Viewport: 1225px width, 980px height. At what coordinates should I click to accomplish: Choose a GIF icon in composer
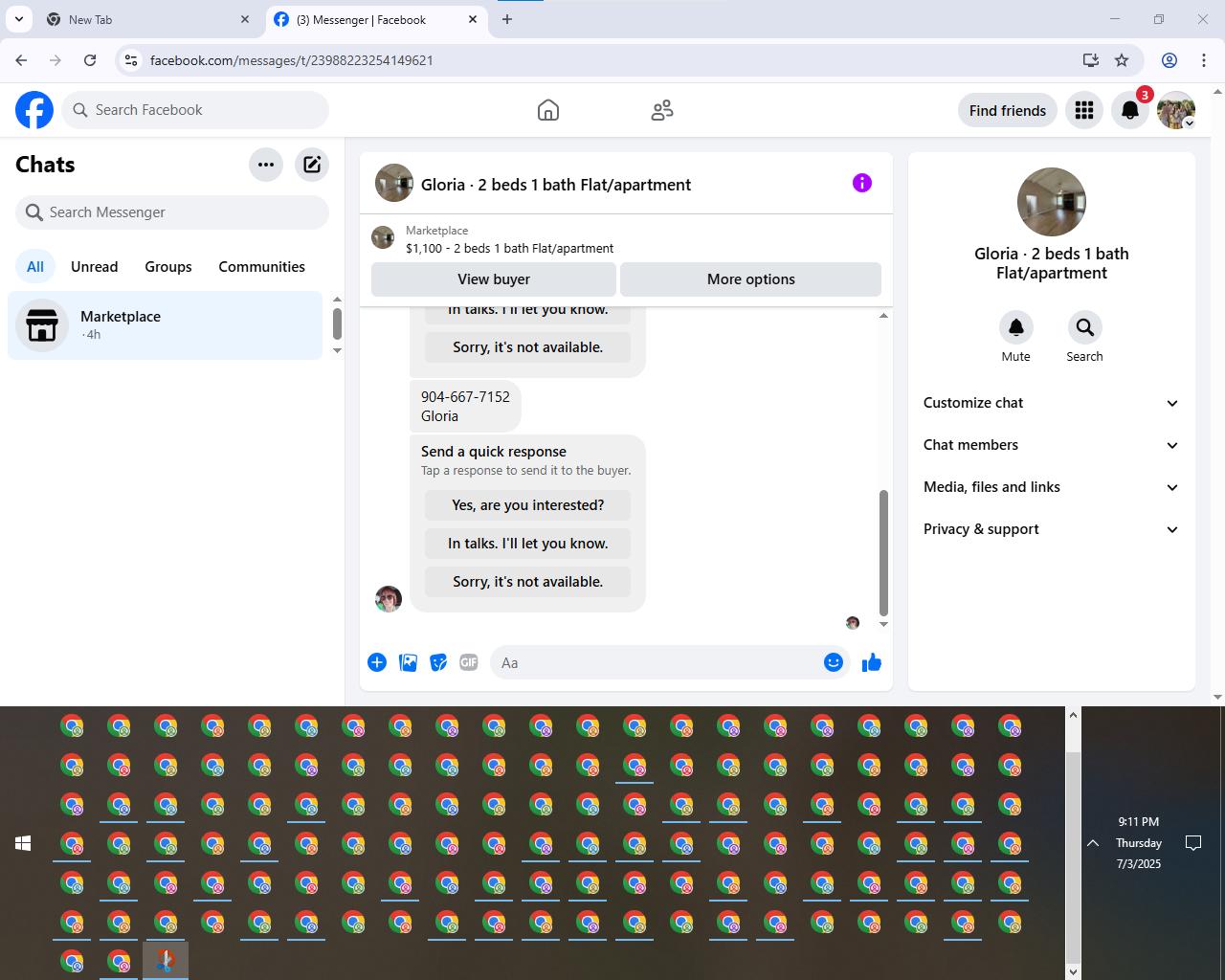(469, 662)
